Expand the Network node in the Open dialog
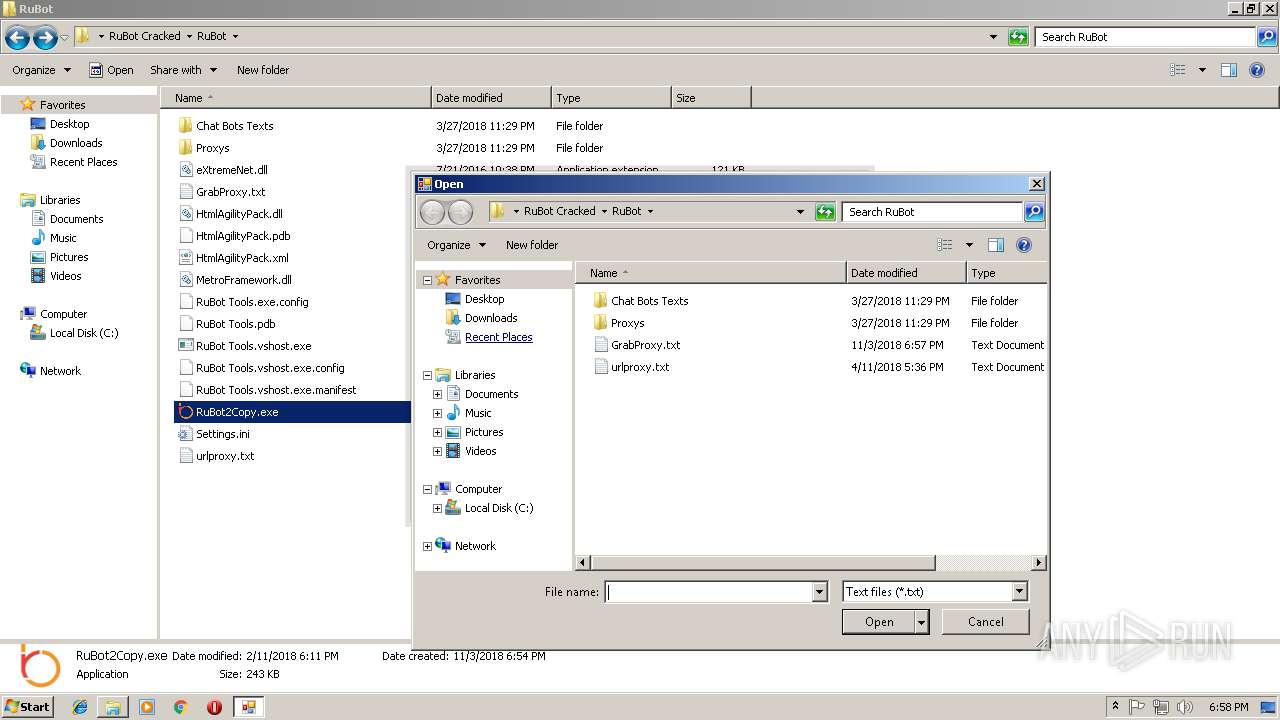The height and width of the screenshot is (720, 1280). pos(428,547)
